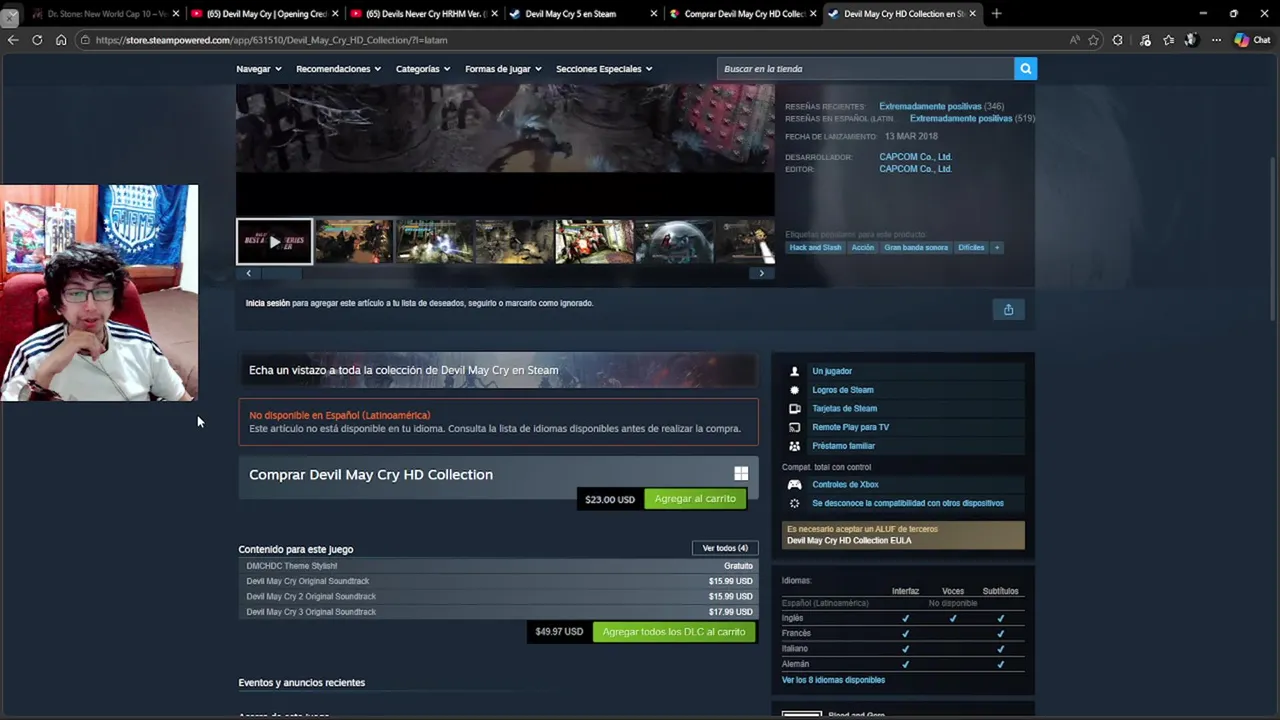This screenshot has height=720, width=1280.
Task: Click the read aloud icon in address bar
Action: pos(1075,40)
